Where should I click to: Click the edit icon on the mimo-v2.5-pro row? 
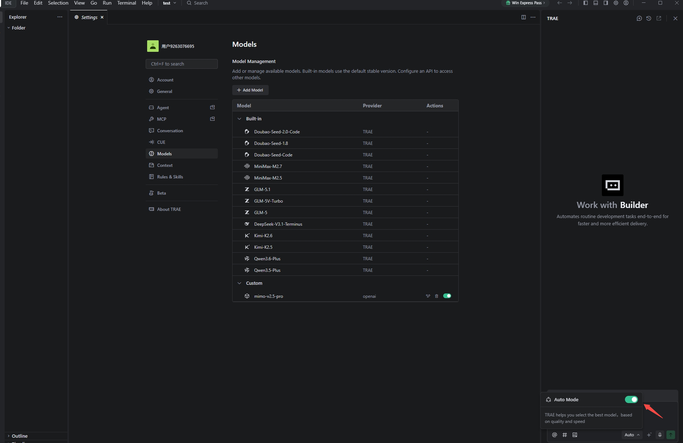pyautogui.click(x=428, y=296)
